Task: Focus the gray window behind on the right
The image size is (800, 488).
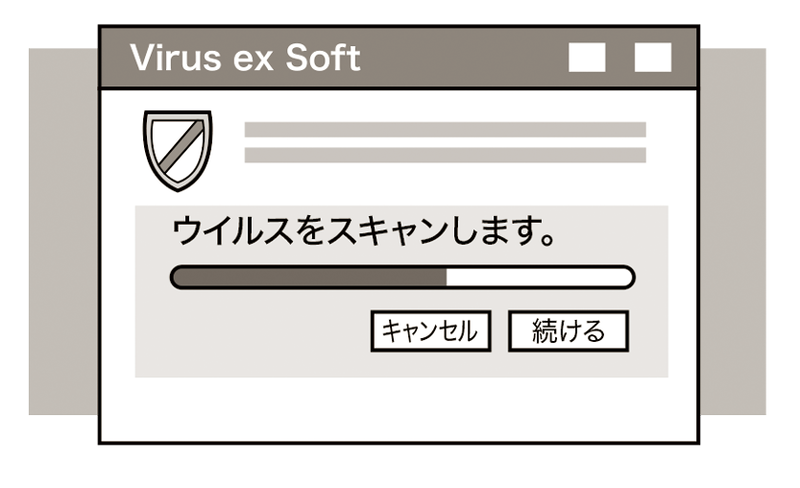Action: coord(733,230)
